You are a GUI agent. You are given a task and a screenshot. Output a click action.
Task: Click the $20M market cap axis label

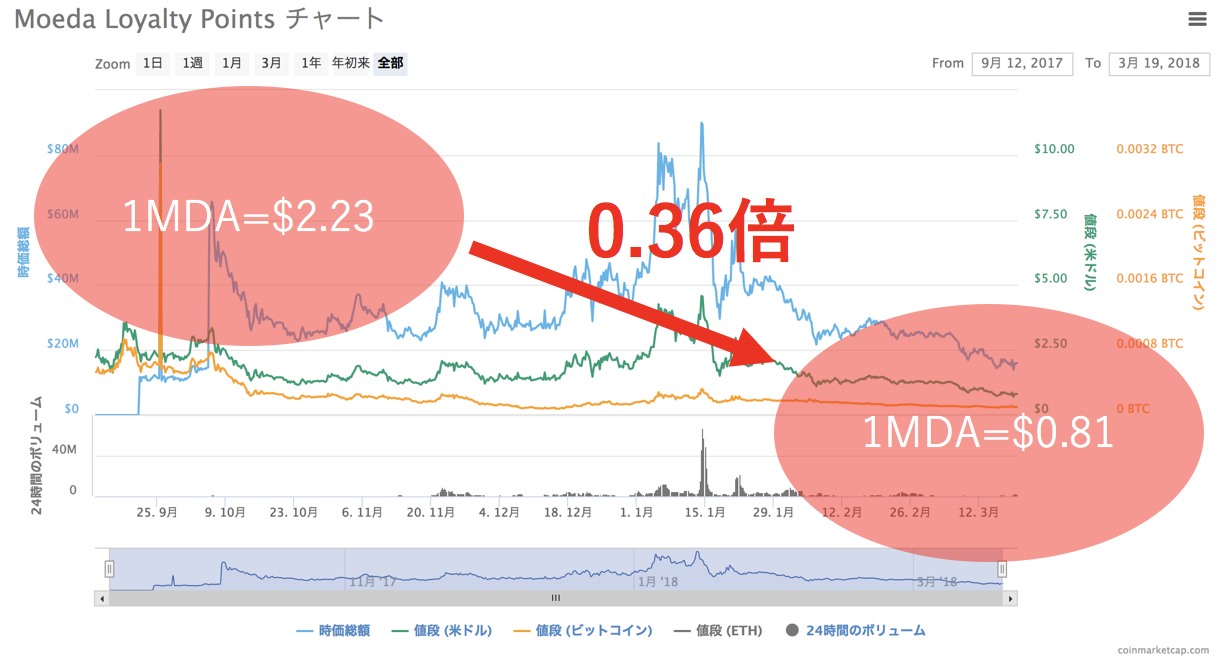coord(63,344)
